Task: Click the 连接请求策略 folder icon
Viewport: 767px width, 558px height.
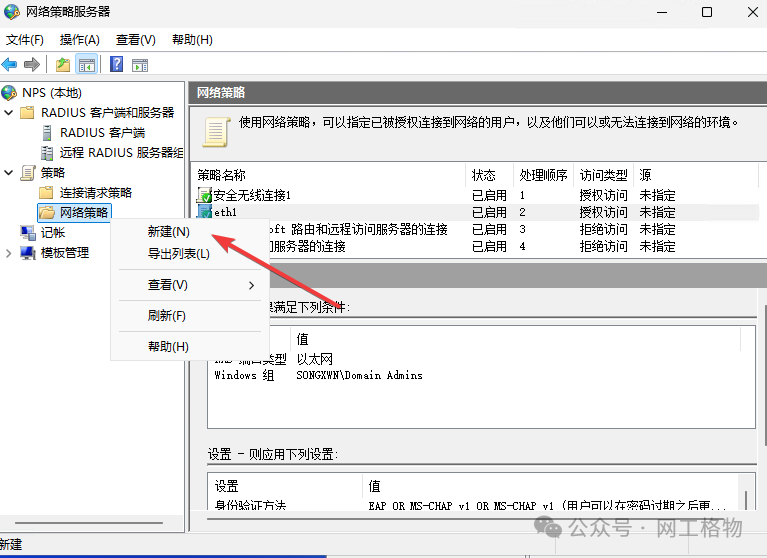Action: pyautogui.click(x=46, y=193)
